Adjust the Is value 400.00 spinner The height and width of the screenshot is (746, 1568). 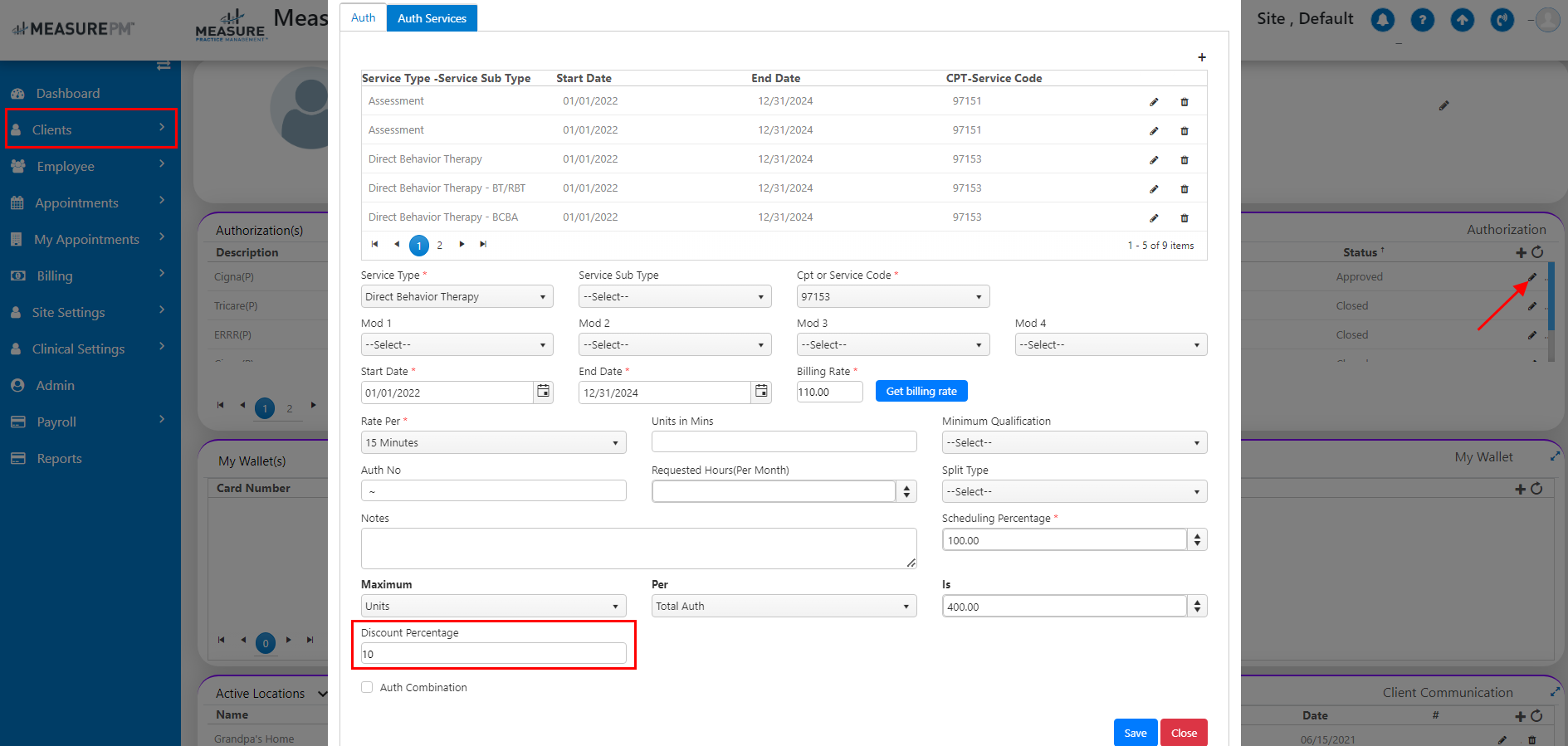(x=1197, y=606)
